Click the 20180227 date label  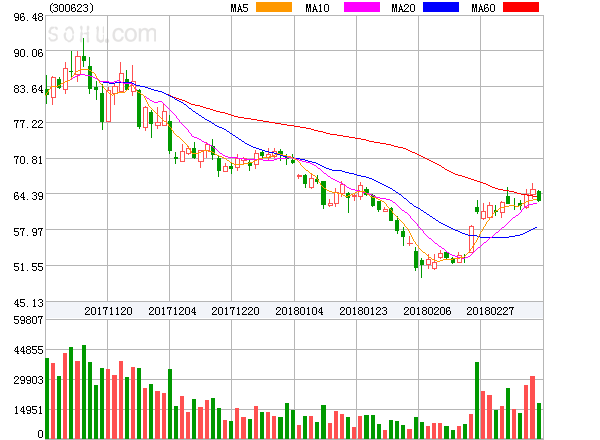[x=490, y=311]
